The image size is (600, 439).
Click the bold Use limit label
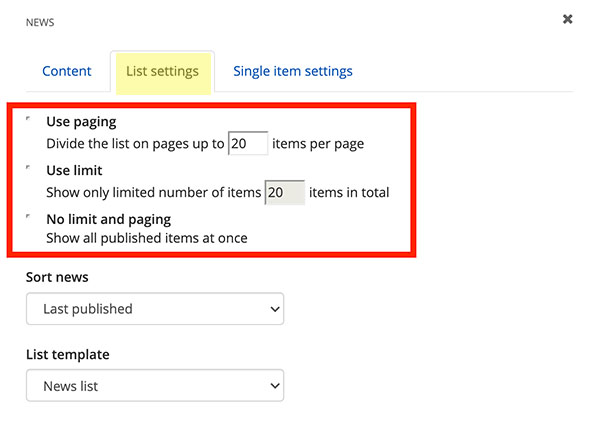click(x=74, y=171)
